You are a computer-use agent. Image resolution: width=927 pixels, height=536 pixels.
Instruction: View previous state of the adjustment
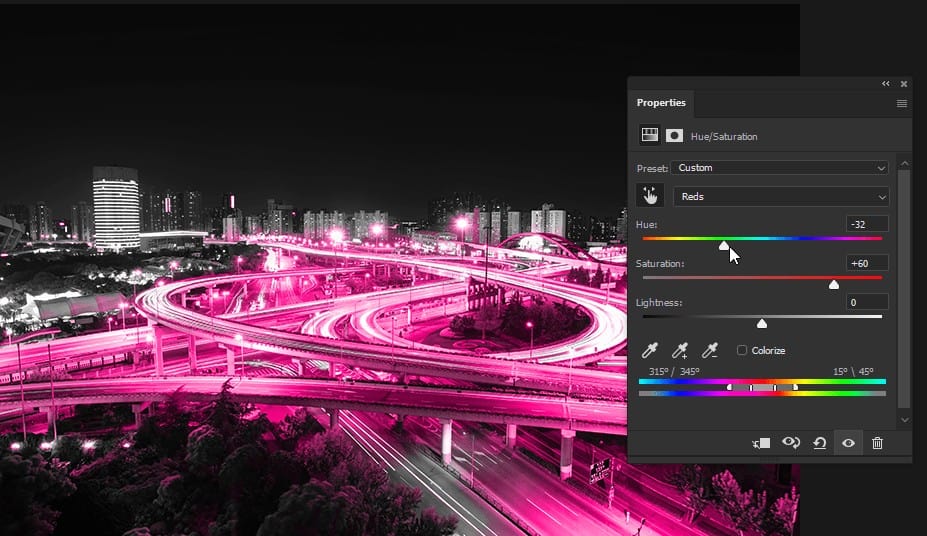[x=791, y=443]
